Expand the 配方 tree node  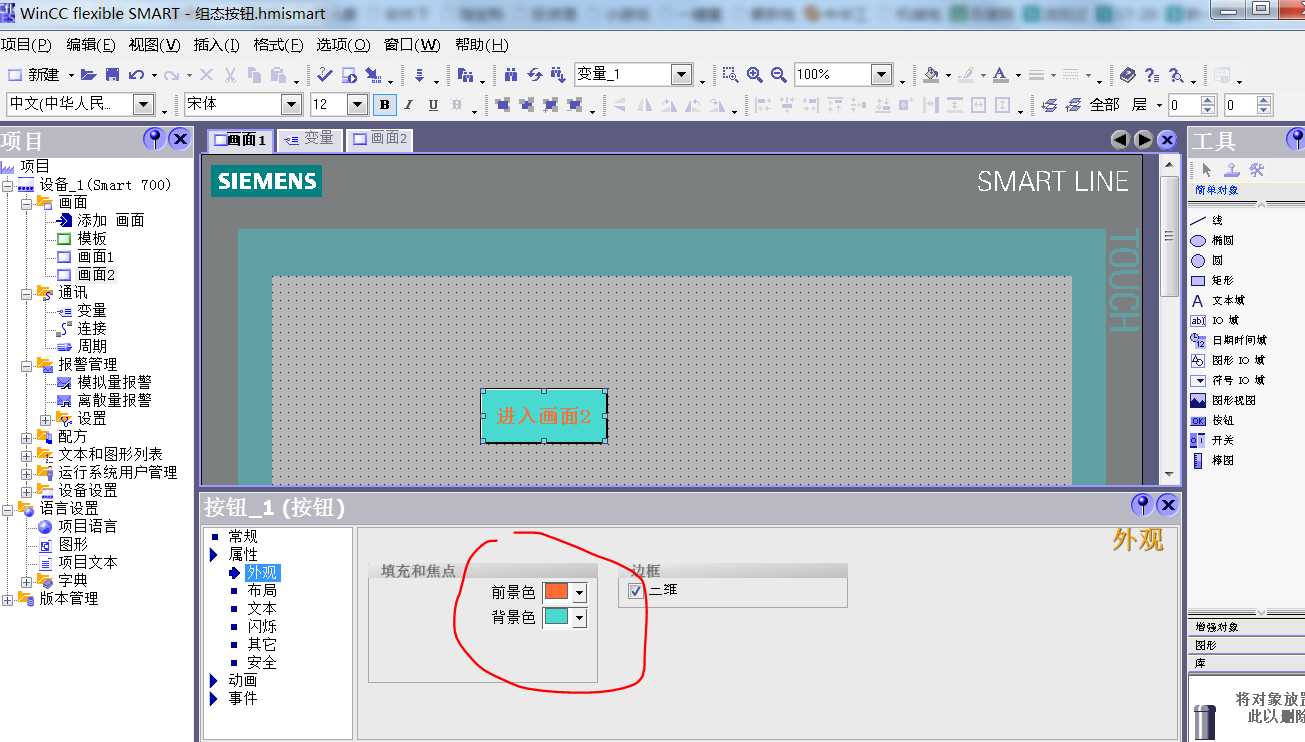coord(26,437)
